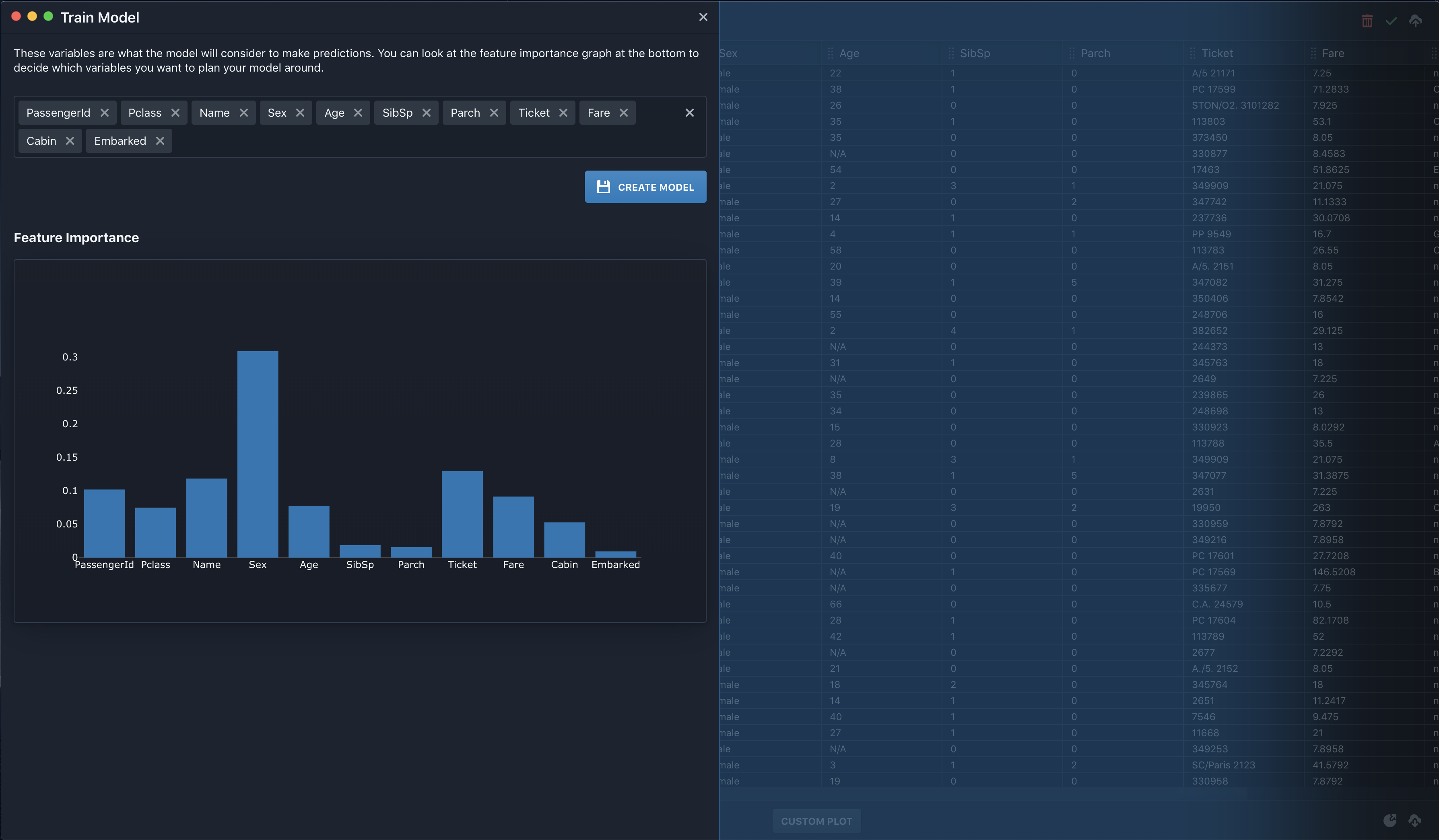Remove the Name variable tag
The width and height of the screenshot is (1439, 840).
(x=244, y=113)
